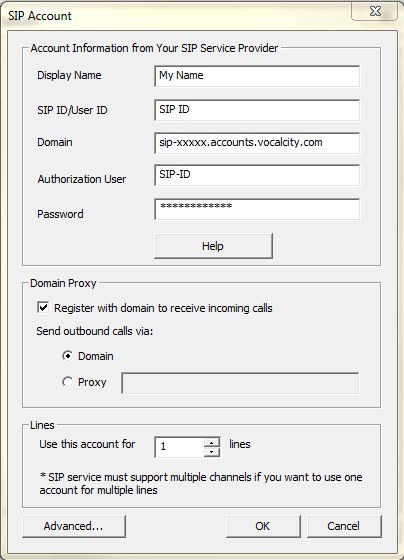Select Domain radio button for outbound calls

coord(67,356)
